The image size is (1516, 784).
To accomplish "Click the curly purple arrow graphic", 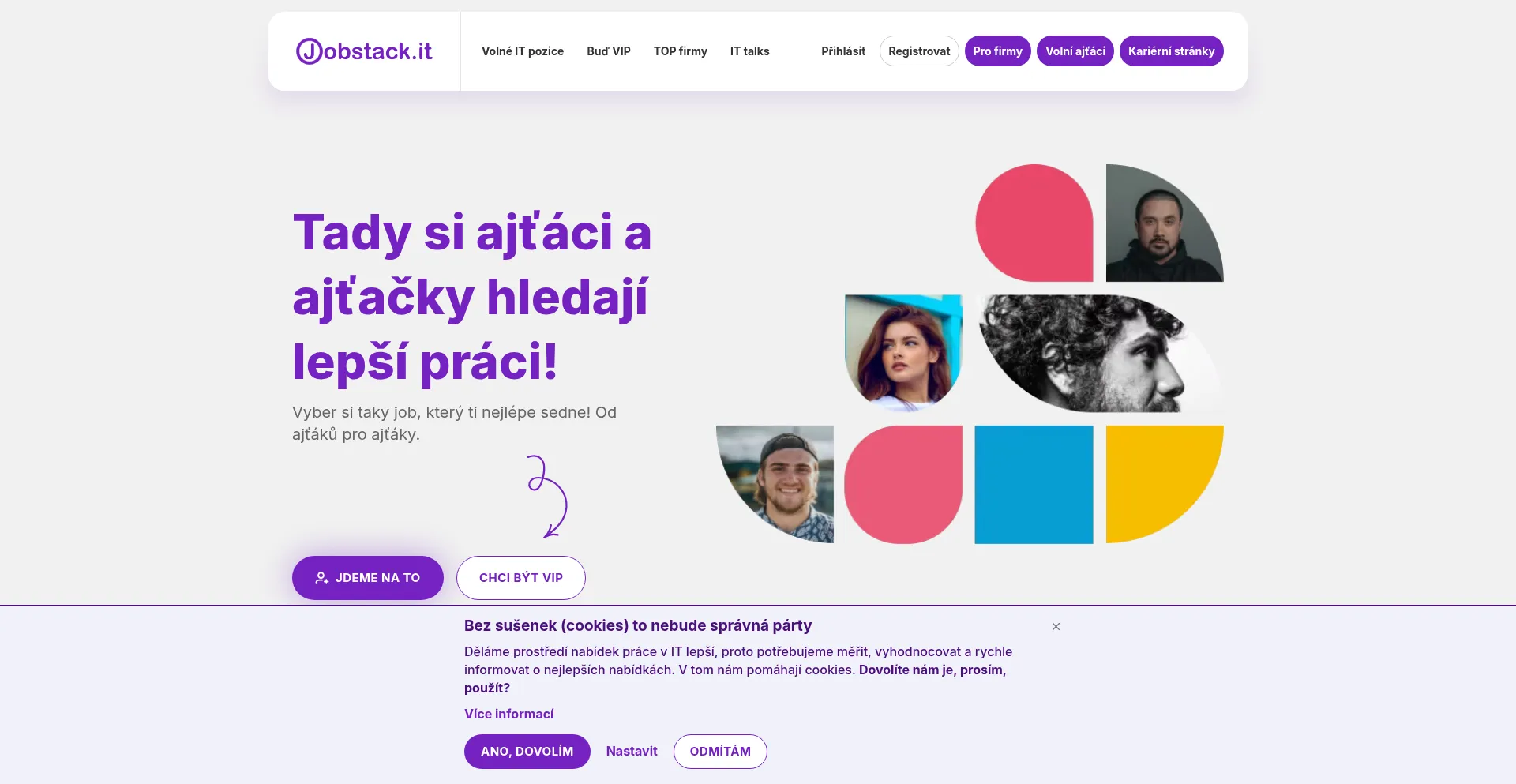I will click(548, 497).
